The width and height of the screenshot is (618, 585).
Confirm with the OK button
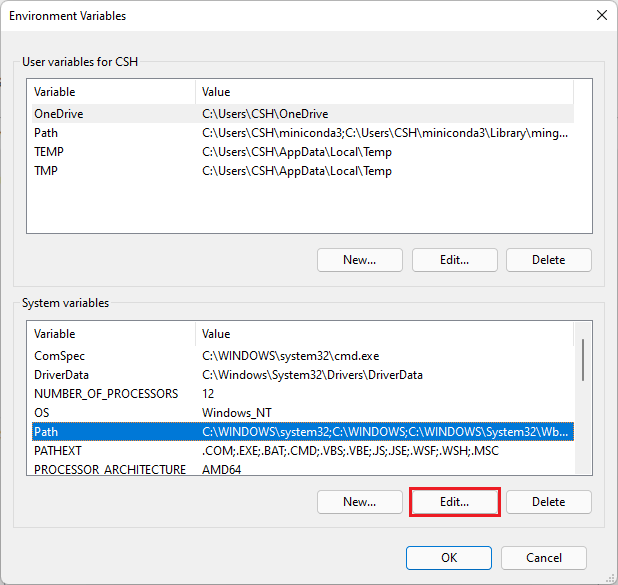pos(449,558)
